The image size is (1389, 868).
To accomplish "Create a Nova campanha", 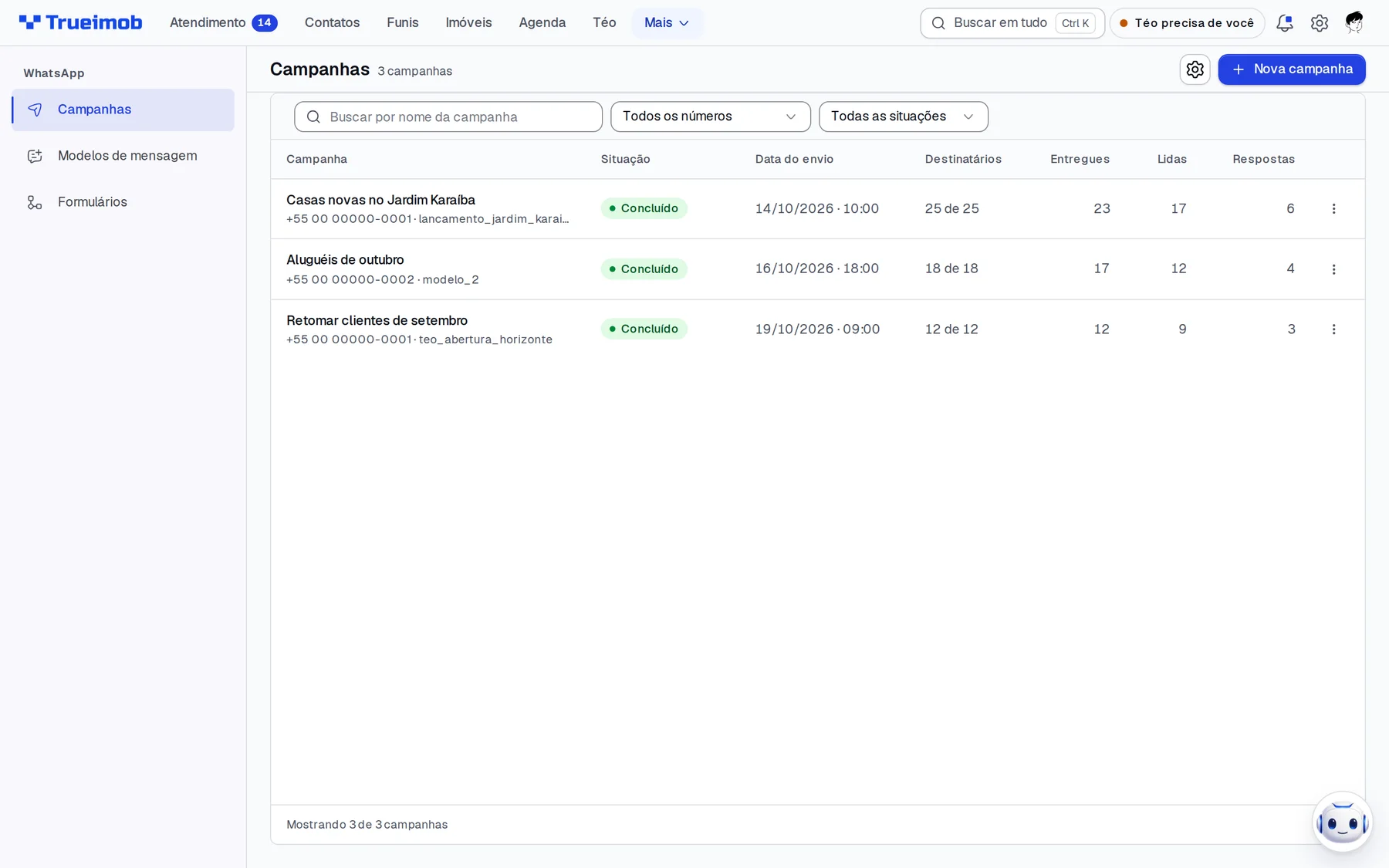I will tap(1292, 69).
